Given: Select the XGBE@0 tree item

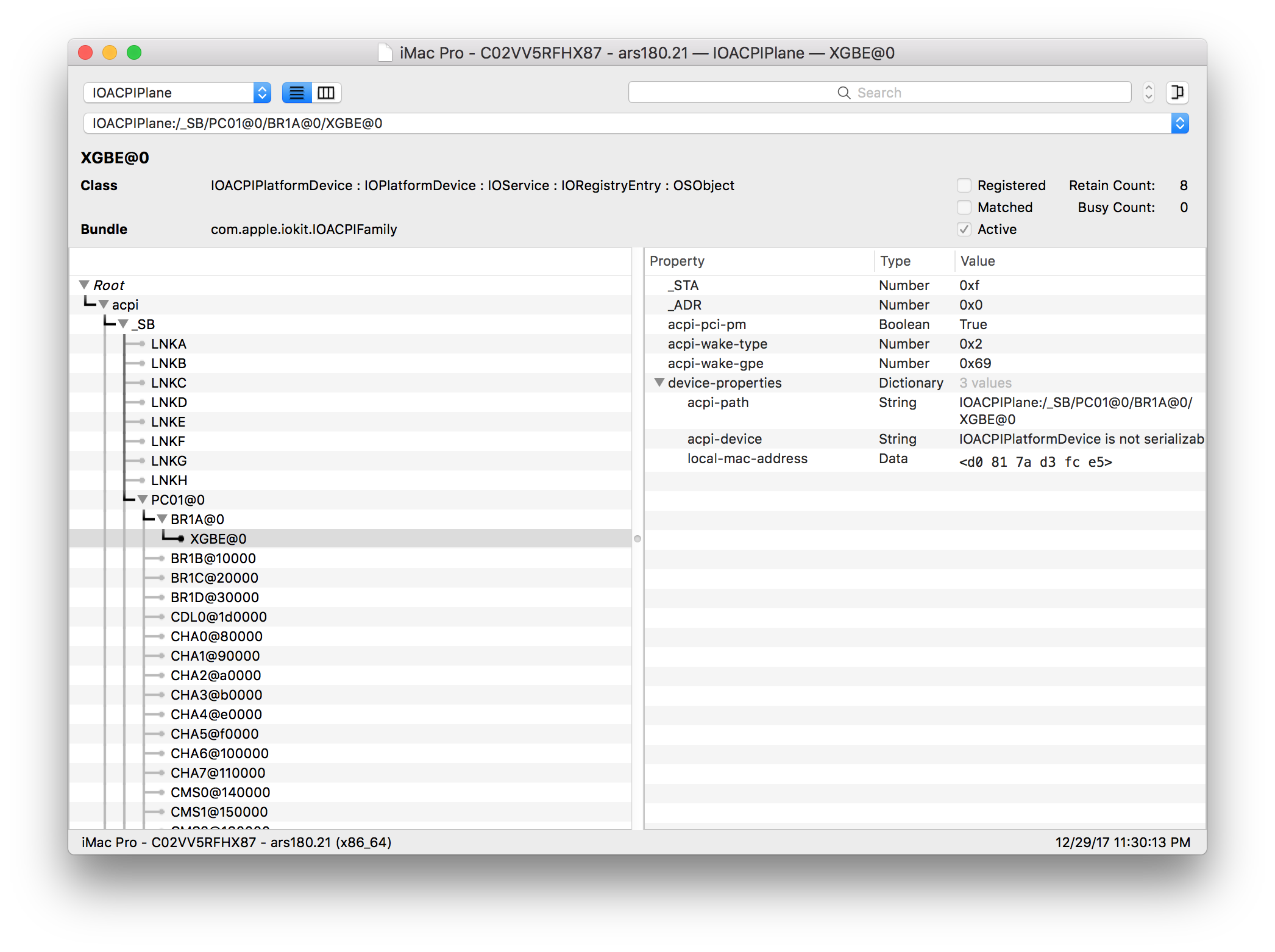Looking at the screenshot, I should (x=218, y=538).
